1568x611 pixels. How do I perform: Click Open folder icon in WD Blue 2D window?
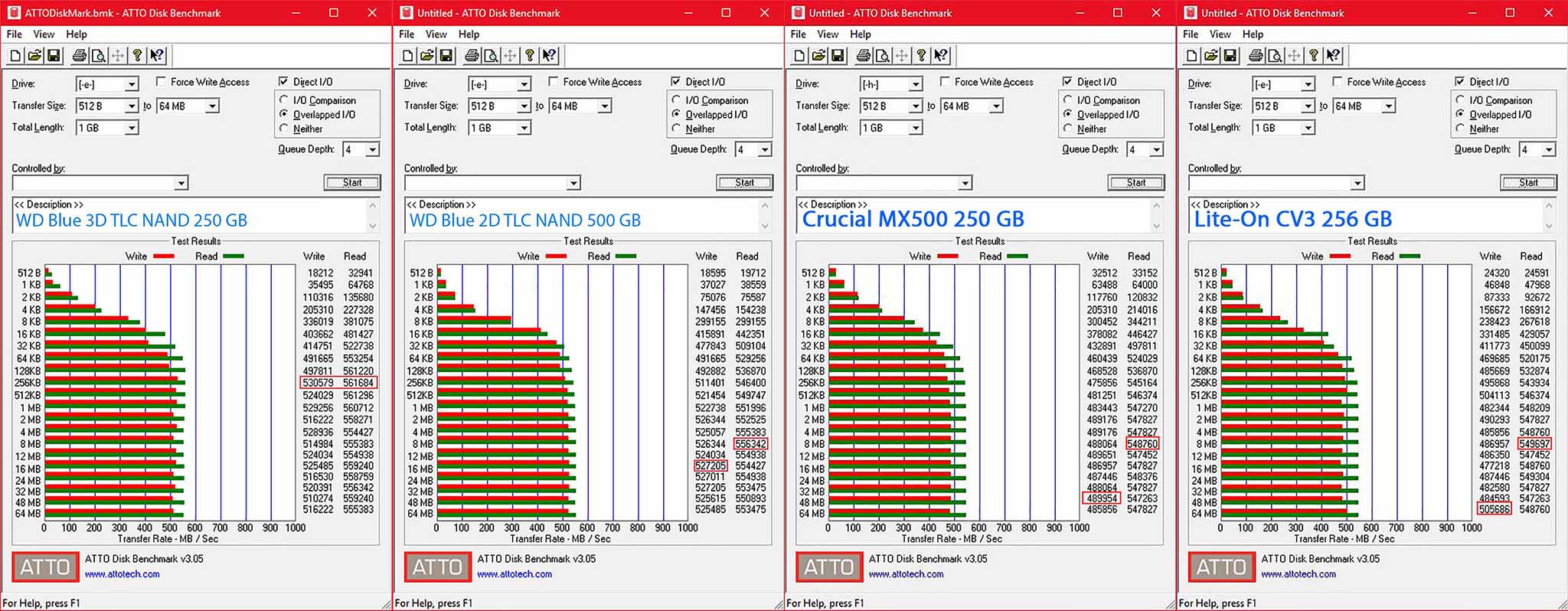[427, 55]
